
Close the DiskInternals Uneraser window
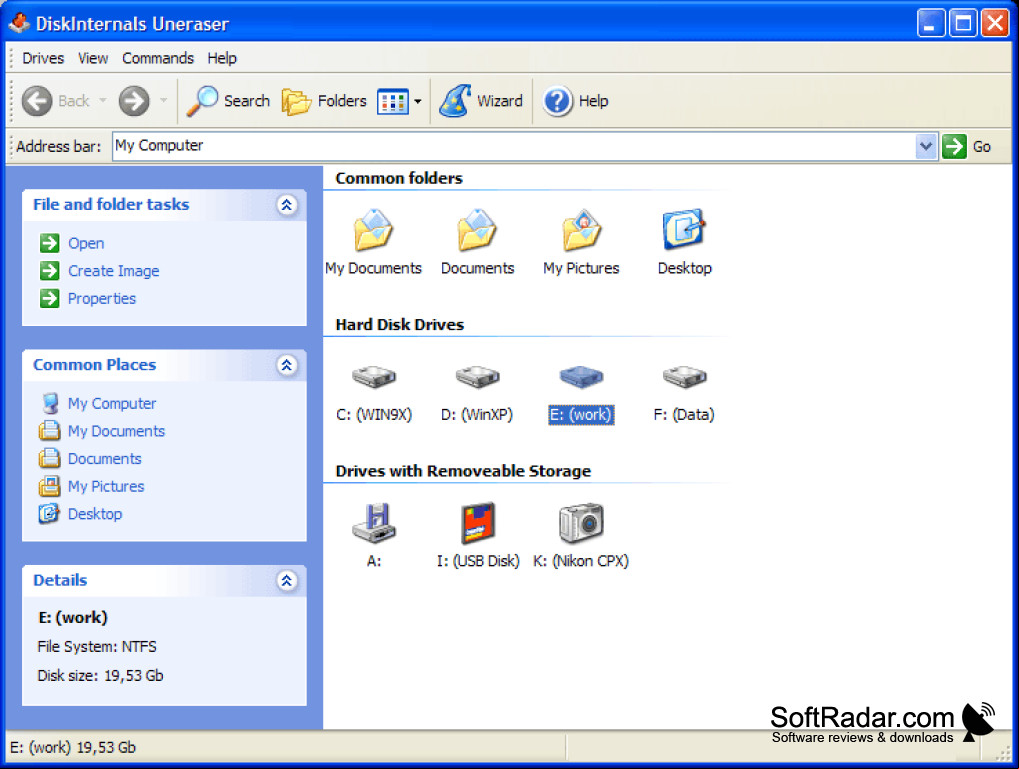994,24
